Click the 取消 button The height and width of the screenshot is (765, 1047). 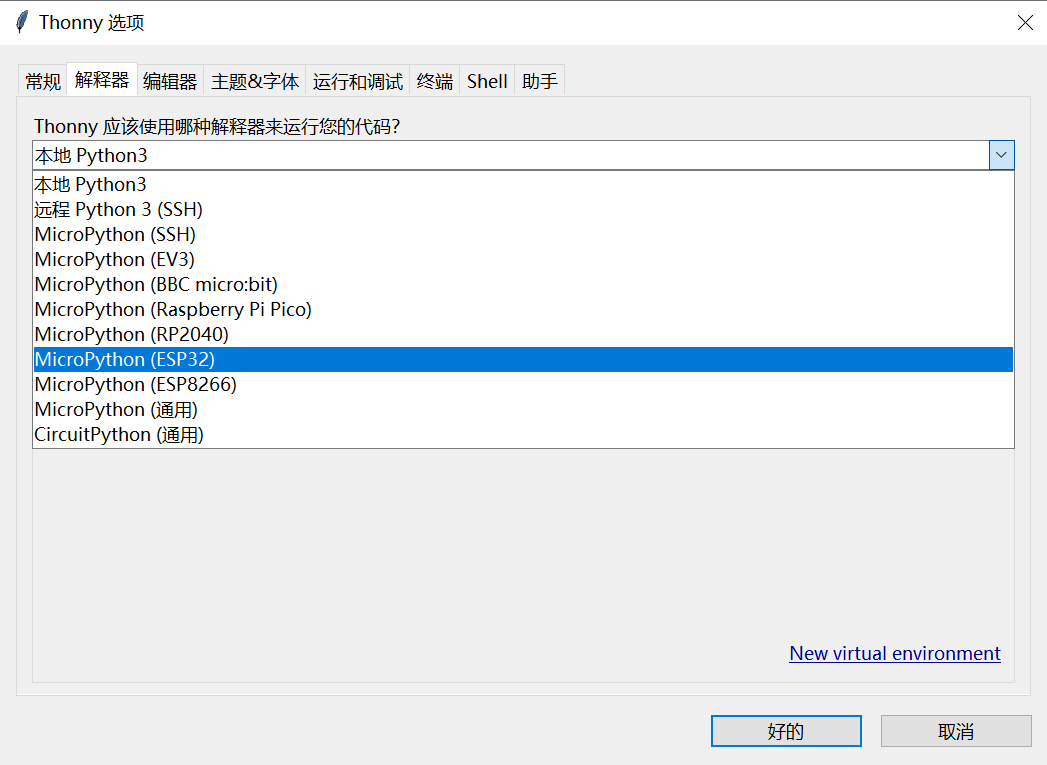[956, 731]
